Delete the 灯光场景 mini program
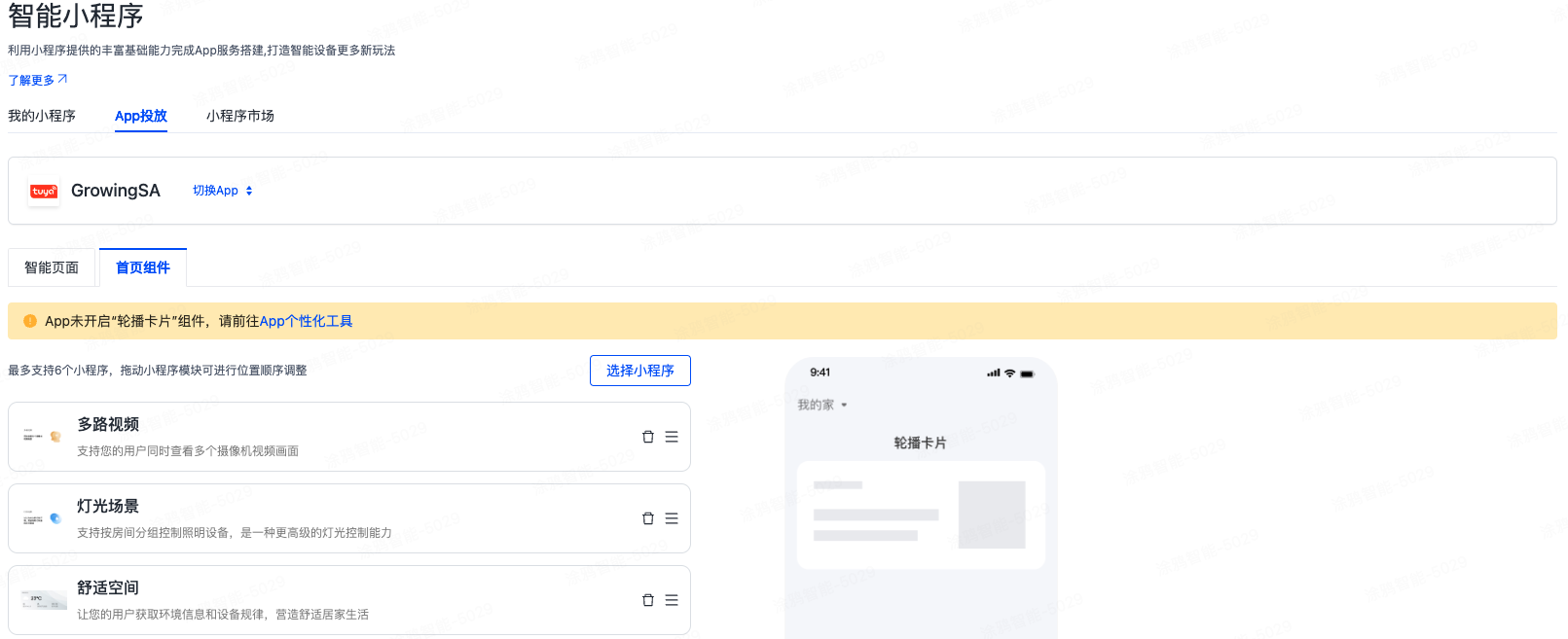 pos(647,518)
